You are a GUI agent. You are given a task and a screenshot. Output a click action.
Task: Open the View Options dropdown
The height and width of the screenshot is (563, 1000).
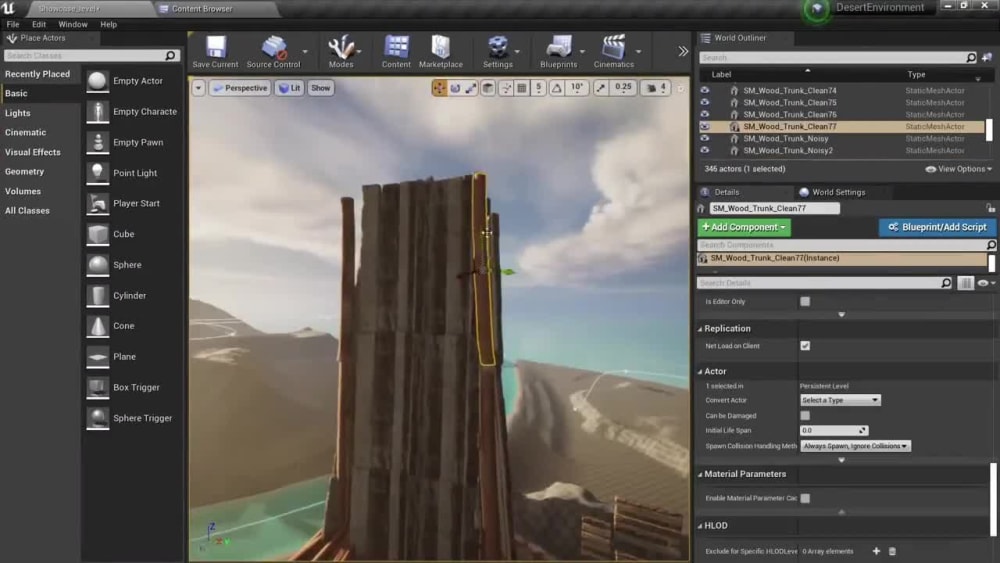tap(959, 169)
